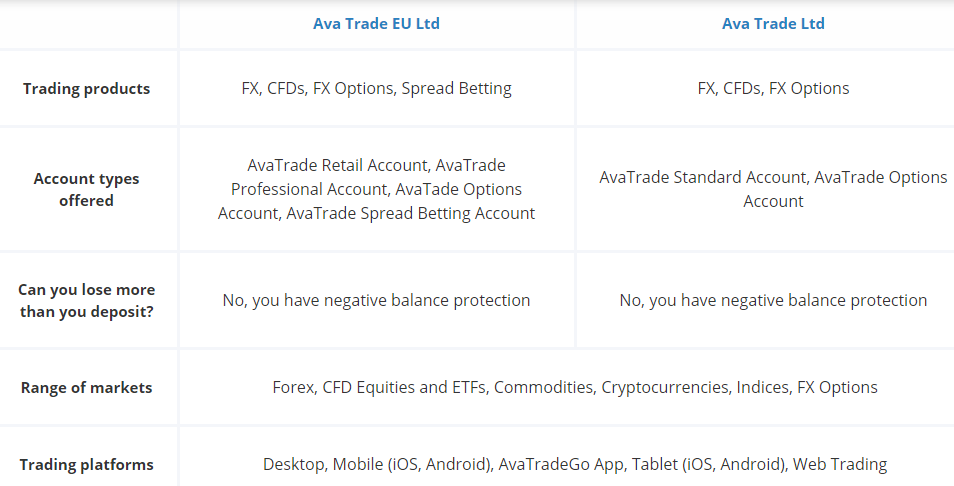The height and width of the screenshot is (486, 954).
Task: Click the cell listing FX, CFDs, FX Options, Spread Betting
Action: (x=376, y=88)
